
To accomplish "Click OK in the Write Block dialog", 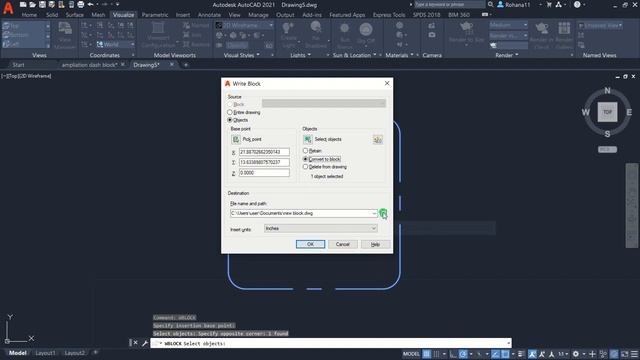I will point(310,244).
